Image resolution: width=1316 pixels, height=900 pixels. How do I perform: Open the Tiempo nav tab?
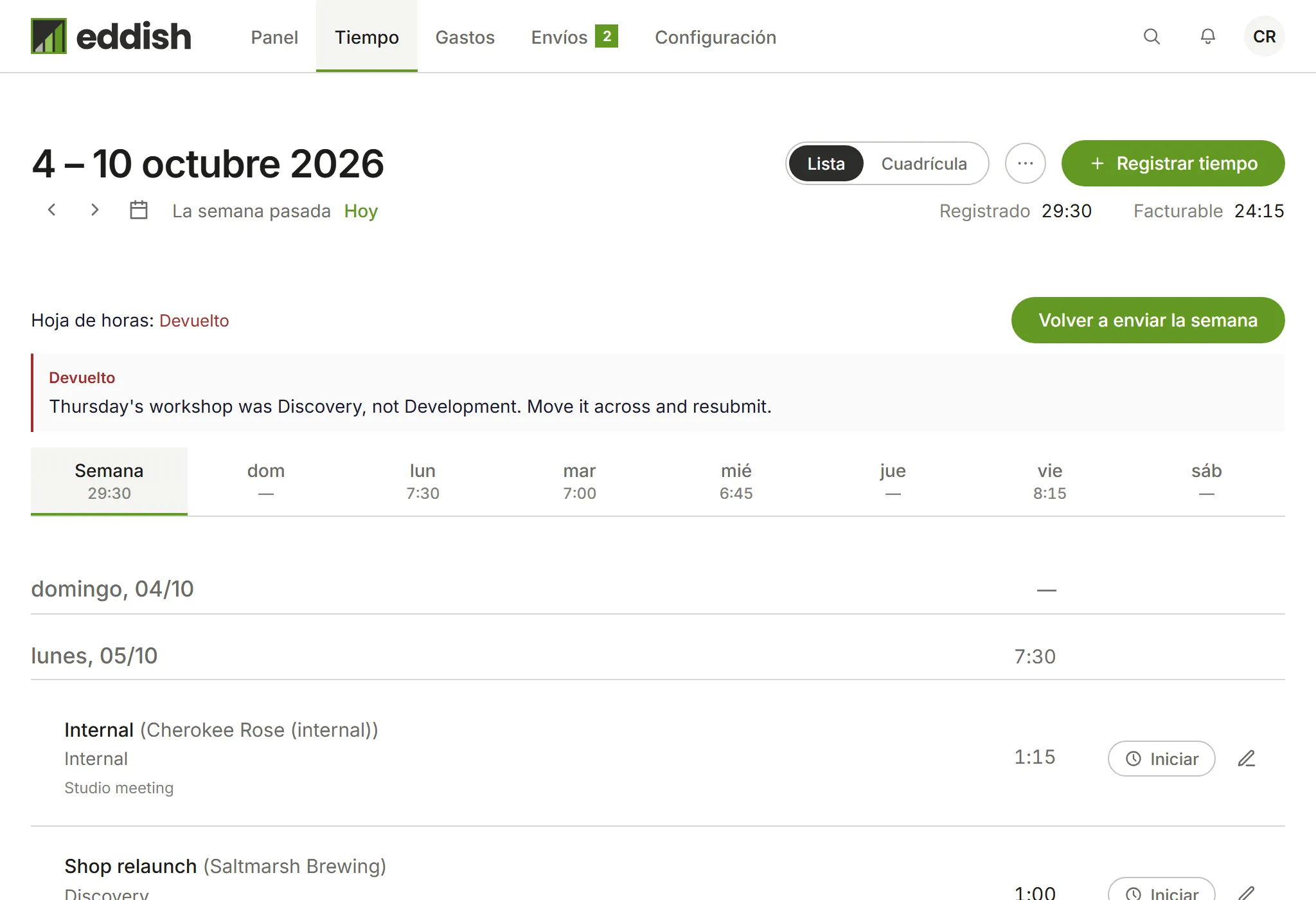pyautogui.click(x=367, y=37)
